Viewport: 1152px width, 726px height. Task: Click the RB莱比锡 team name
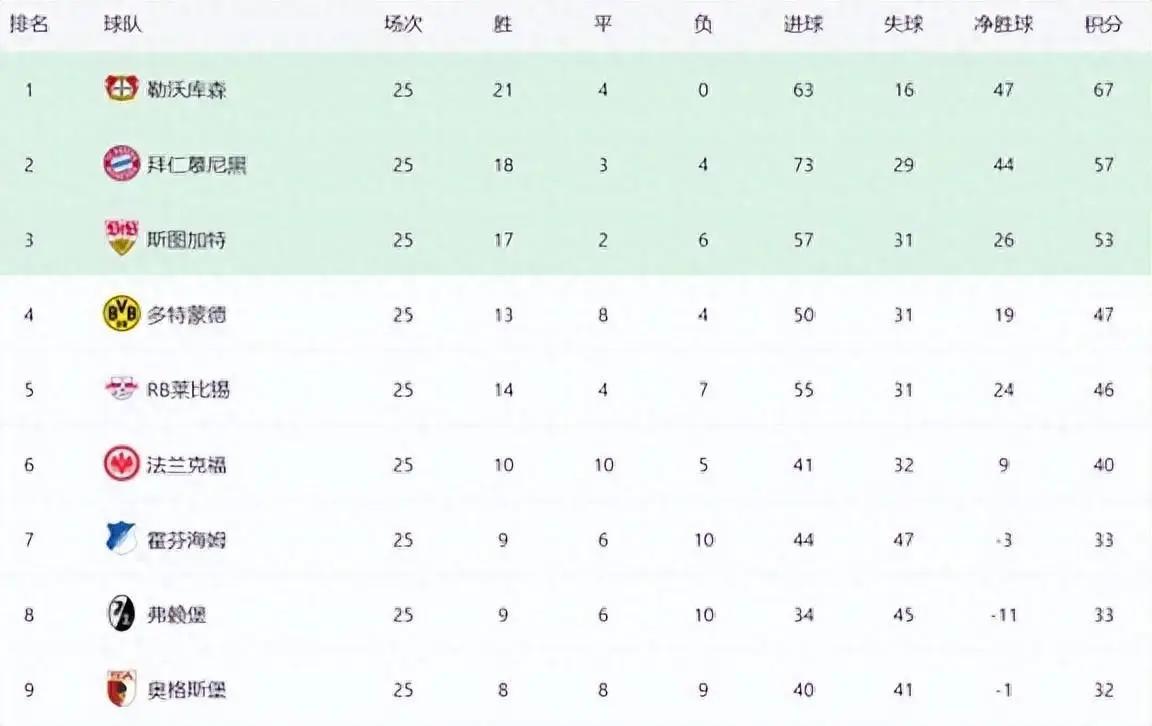click(188, 389)
